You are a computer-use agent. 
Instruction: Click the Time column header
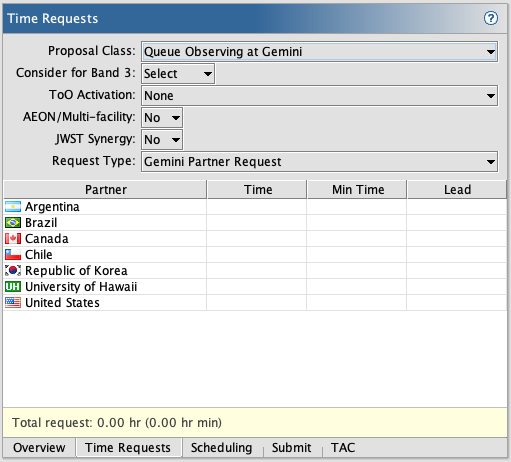(257, 190)
